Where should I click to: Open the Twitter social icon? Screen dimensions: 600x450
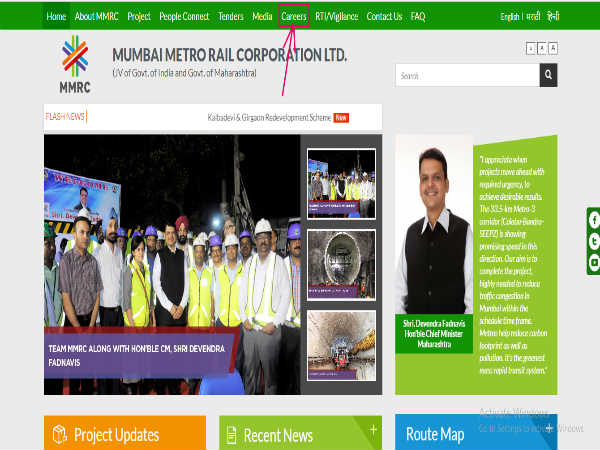click(x=594, y=241)
